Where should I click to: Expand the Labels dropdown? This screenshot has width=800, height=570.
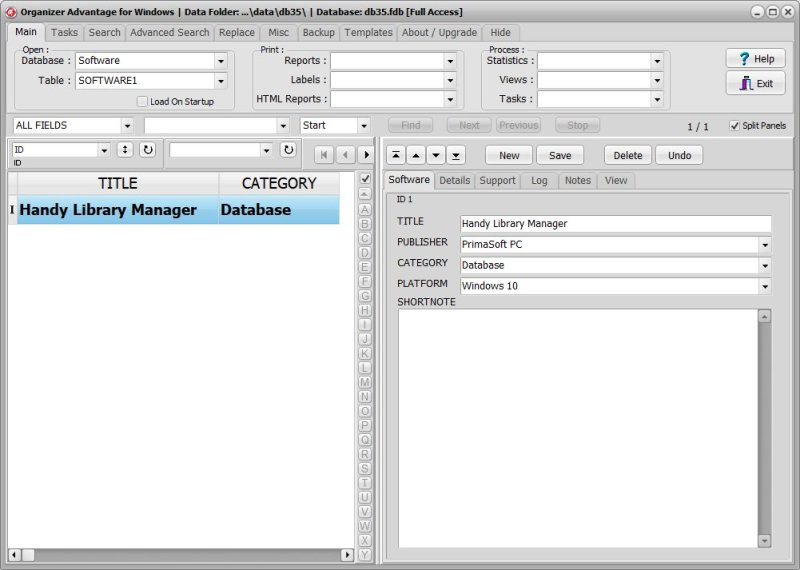(450, 80)
